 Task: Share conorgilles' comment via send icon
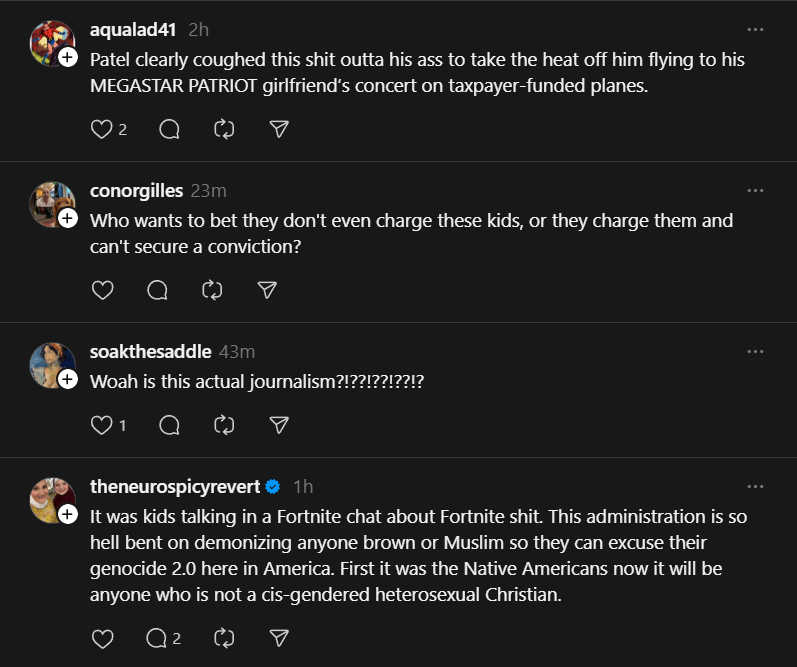pos(267,290)
